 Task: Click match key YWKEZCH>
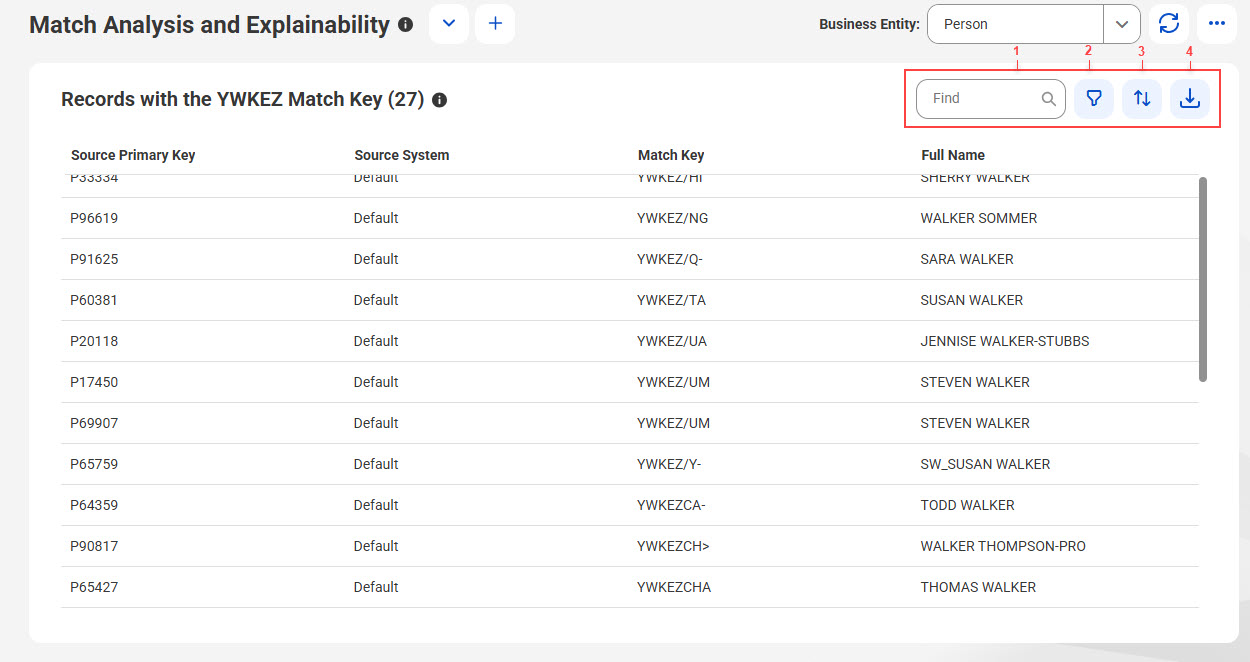pyautogui.click(x=673, y=546)
